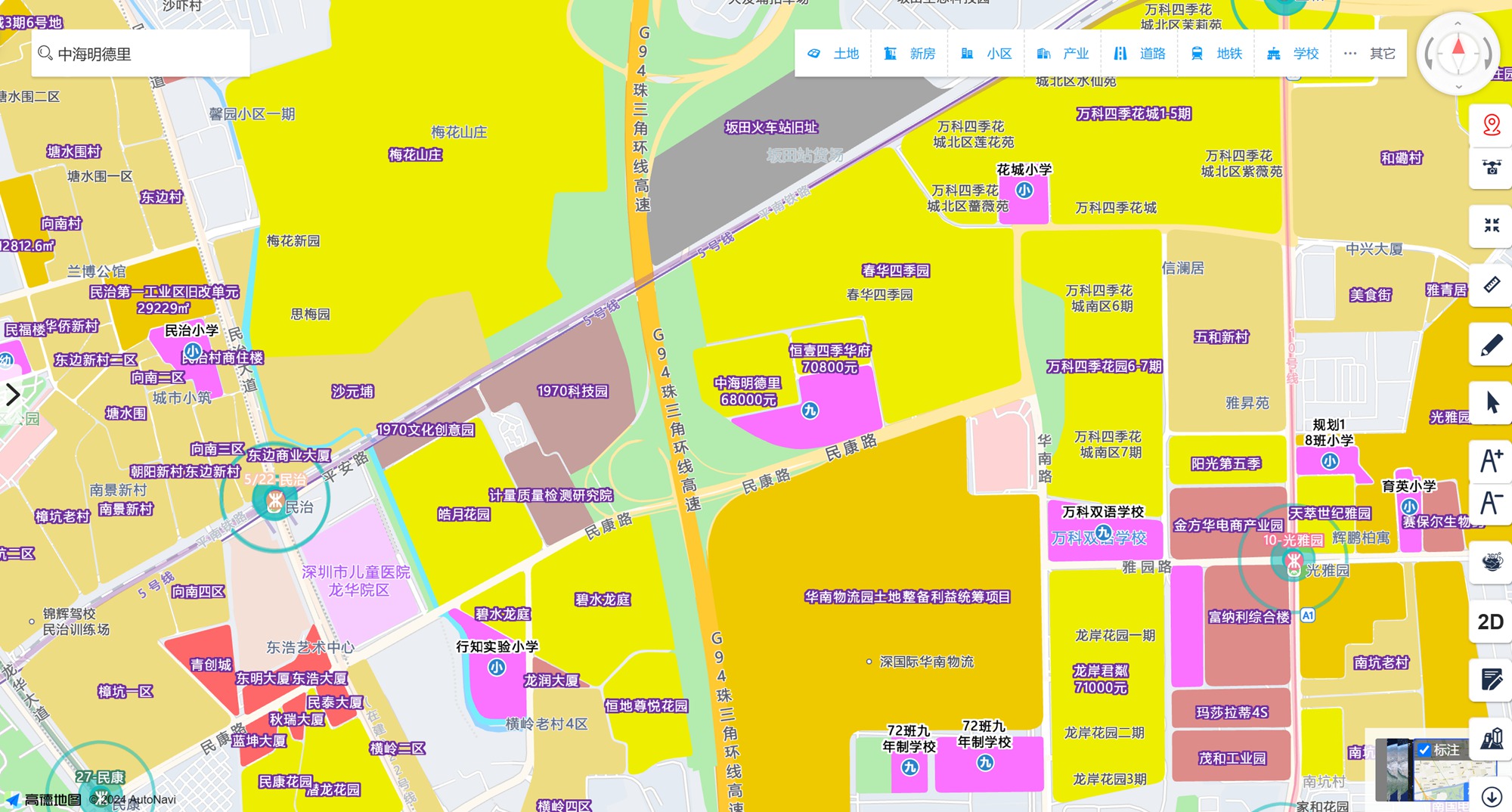Select the ruler measuring tool
Screen dimensions: 1512x812
click(x=1491, y=285)
